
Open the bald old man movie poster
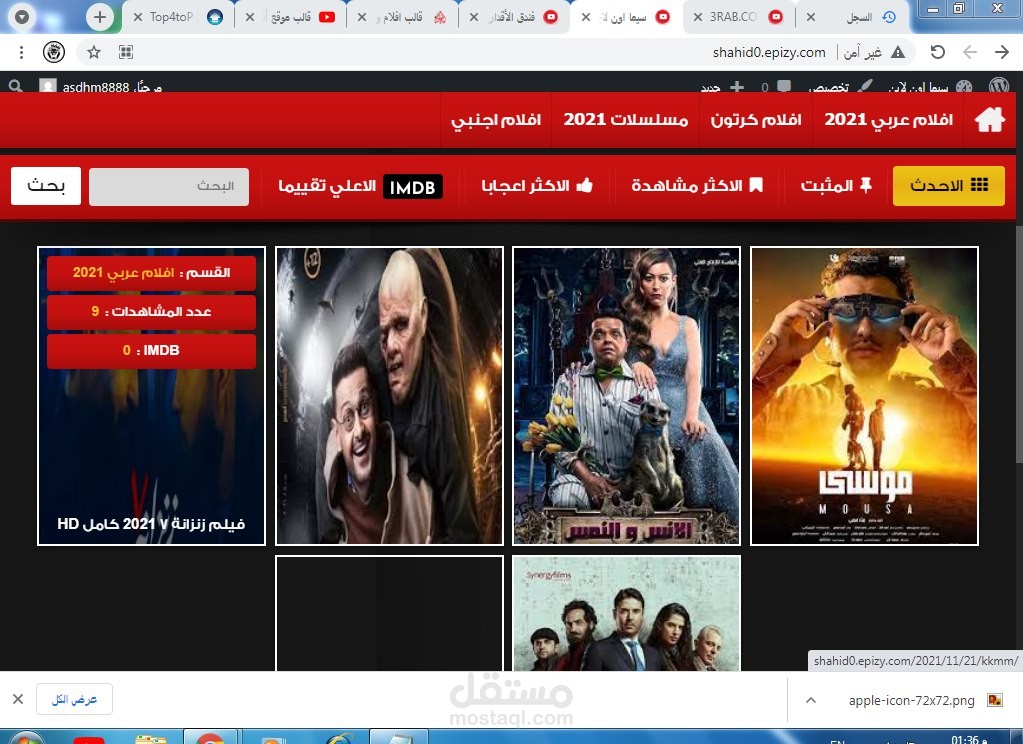pos(389,396)
